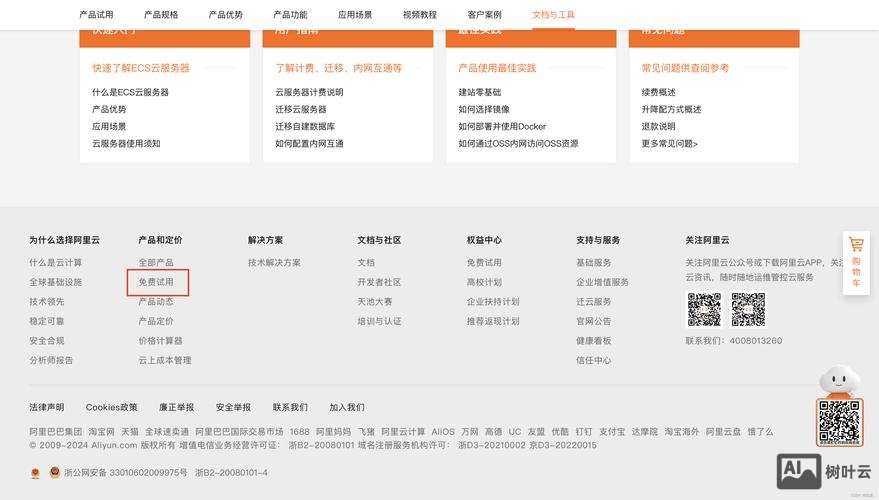
Task: Open 廉正举报 link
Action: coord(177,408)
